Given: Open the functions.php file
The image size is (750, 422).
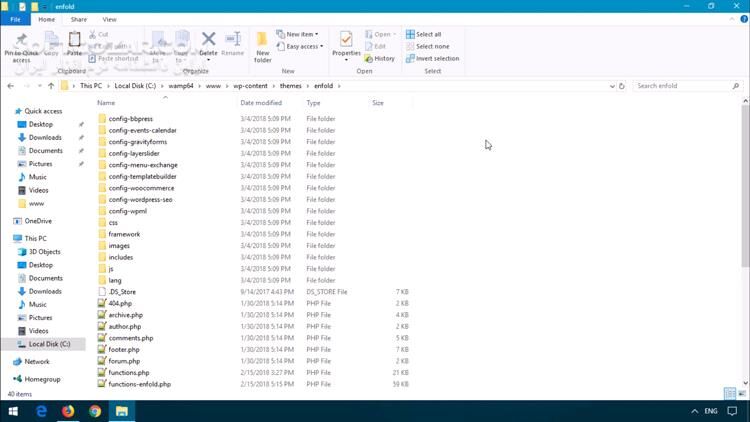Looking at the screenshot, I should (128, 372).
